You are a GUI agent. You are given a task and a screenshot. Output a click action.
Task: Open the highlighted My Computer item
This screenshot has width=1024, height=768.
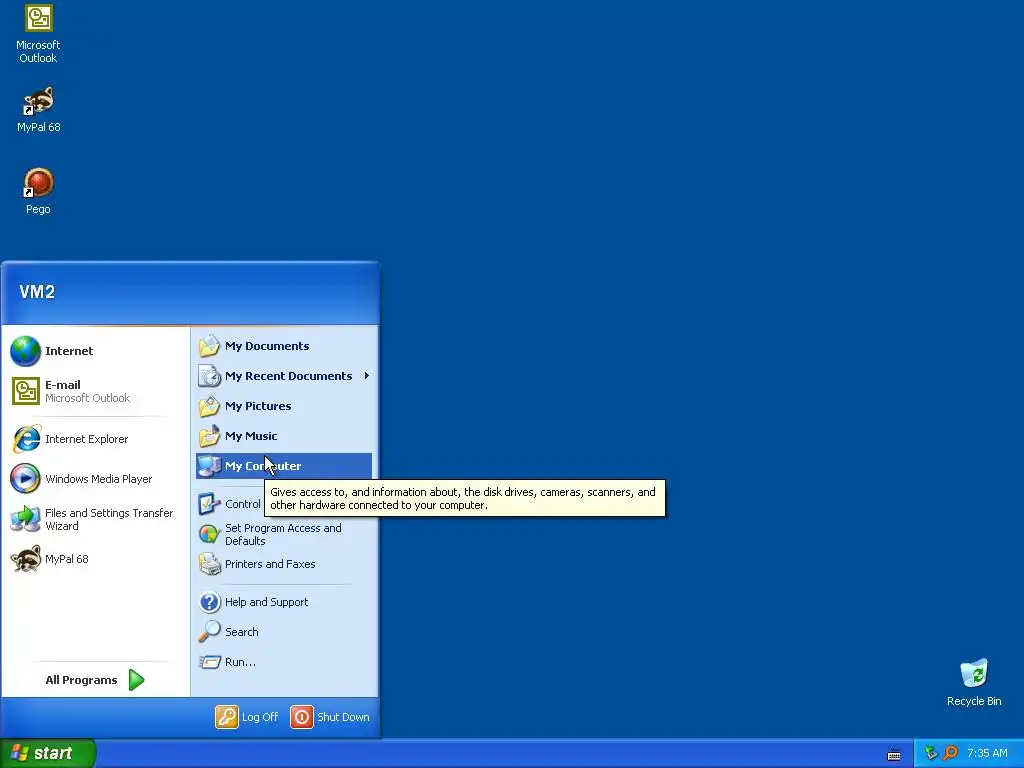pos(283,466)
